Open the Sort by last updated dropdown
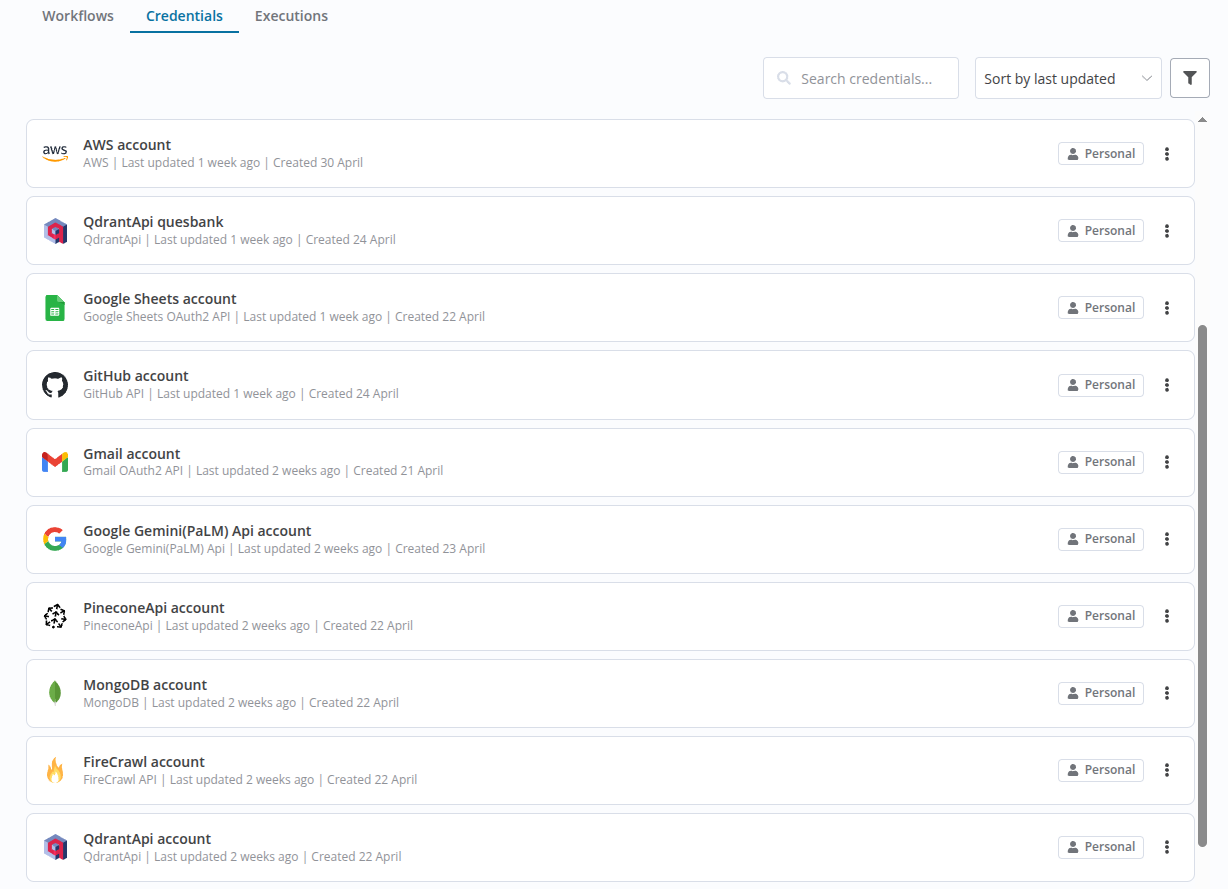This screenshot has width=1228, height=889. pyautogui.click(x=1067, y=78)
